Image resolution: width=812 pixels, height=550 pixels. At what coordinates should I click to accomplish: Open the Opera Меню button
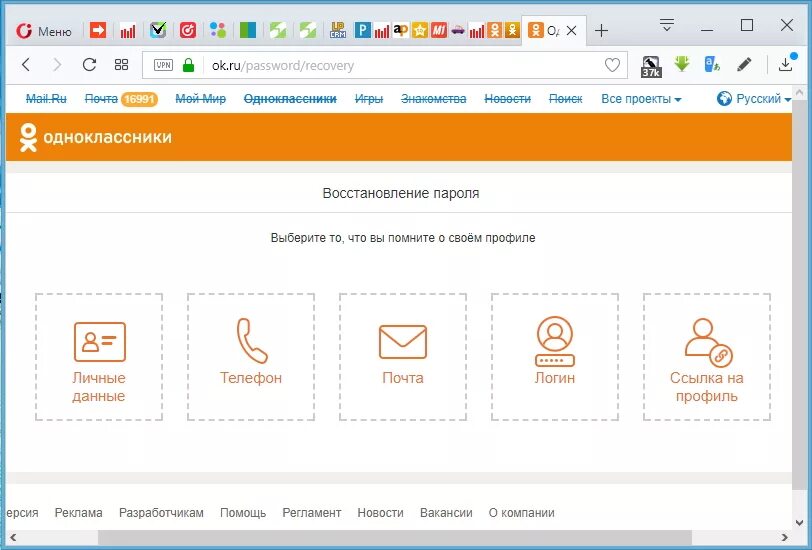pos(44,31)
